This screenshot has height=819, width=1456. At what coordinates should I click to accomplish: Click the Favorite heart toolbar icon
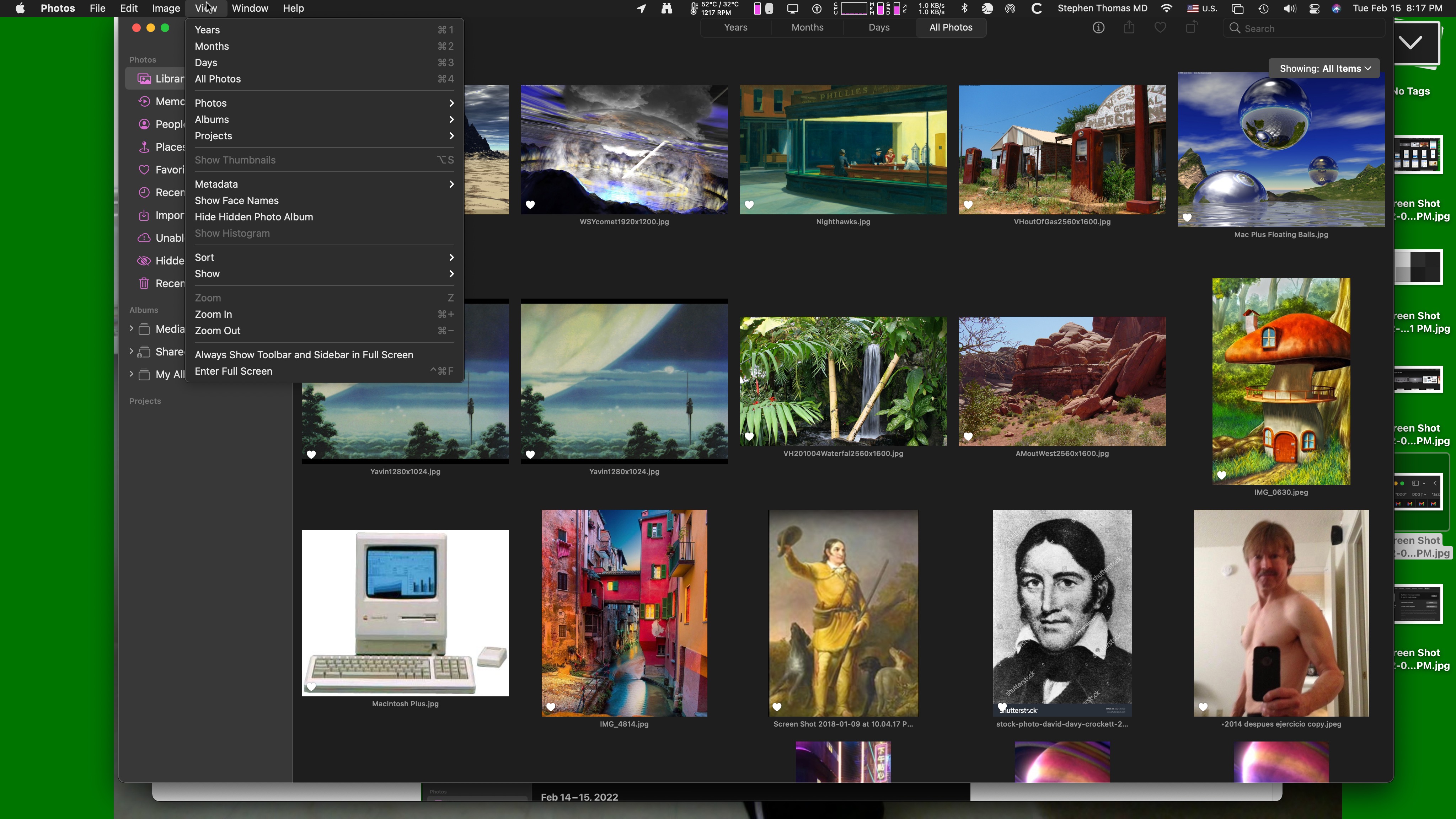(1160, 28)
